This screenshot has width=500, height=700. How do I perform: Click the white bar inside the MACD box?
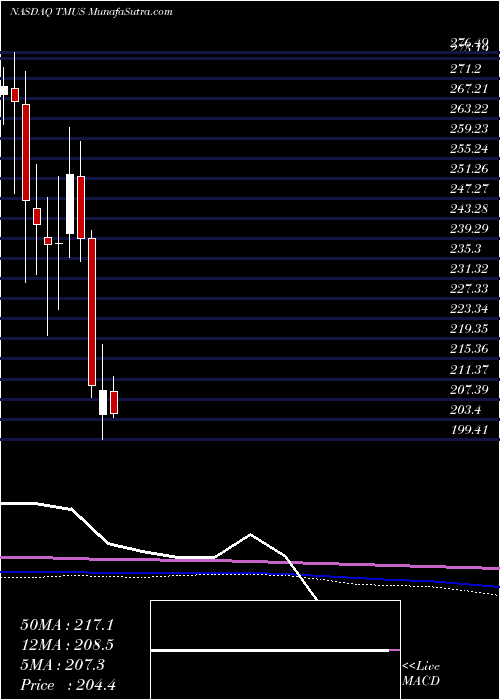(270, 650)
